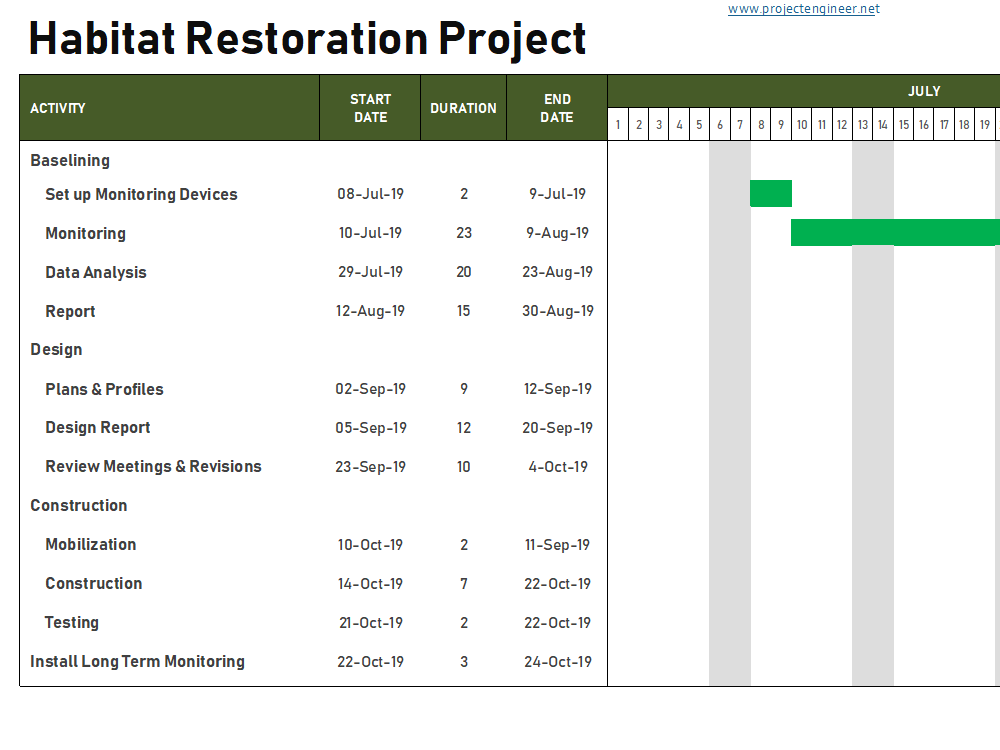The image size is (1000, 750).
Task: Click the Set up Monitoring Devices Gantt bar
Action: [771, 193]
